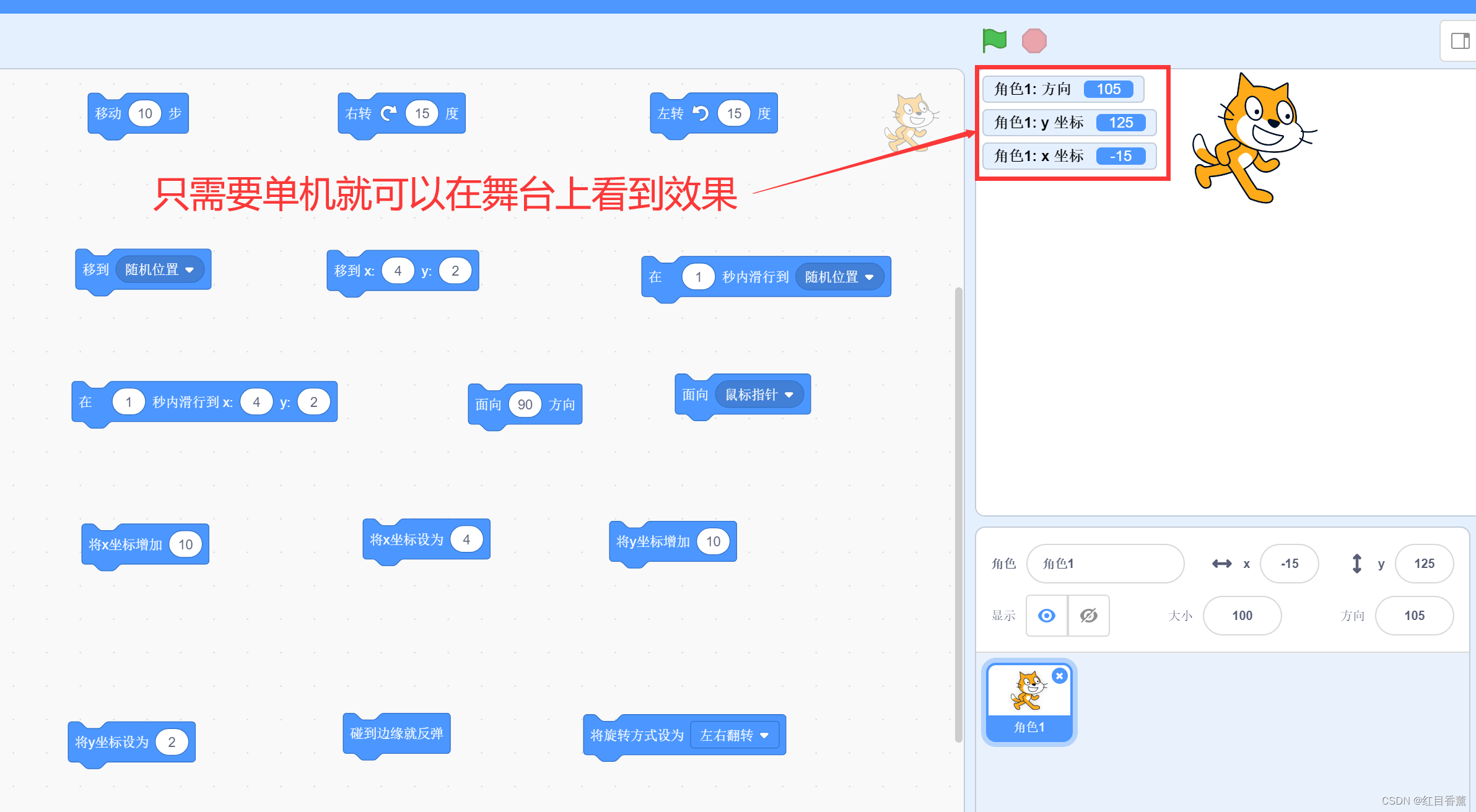Hide the sprite with the crossed-eye icon
The height and width of the screenshot is (812, 1476).
point(1088,616)
